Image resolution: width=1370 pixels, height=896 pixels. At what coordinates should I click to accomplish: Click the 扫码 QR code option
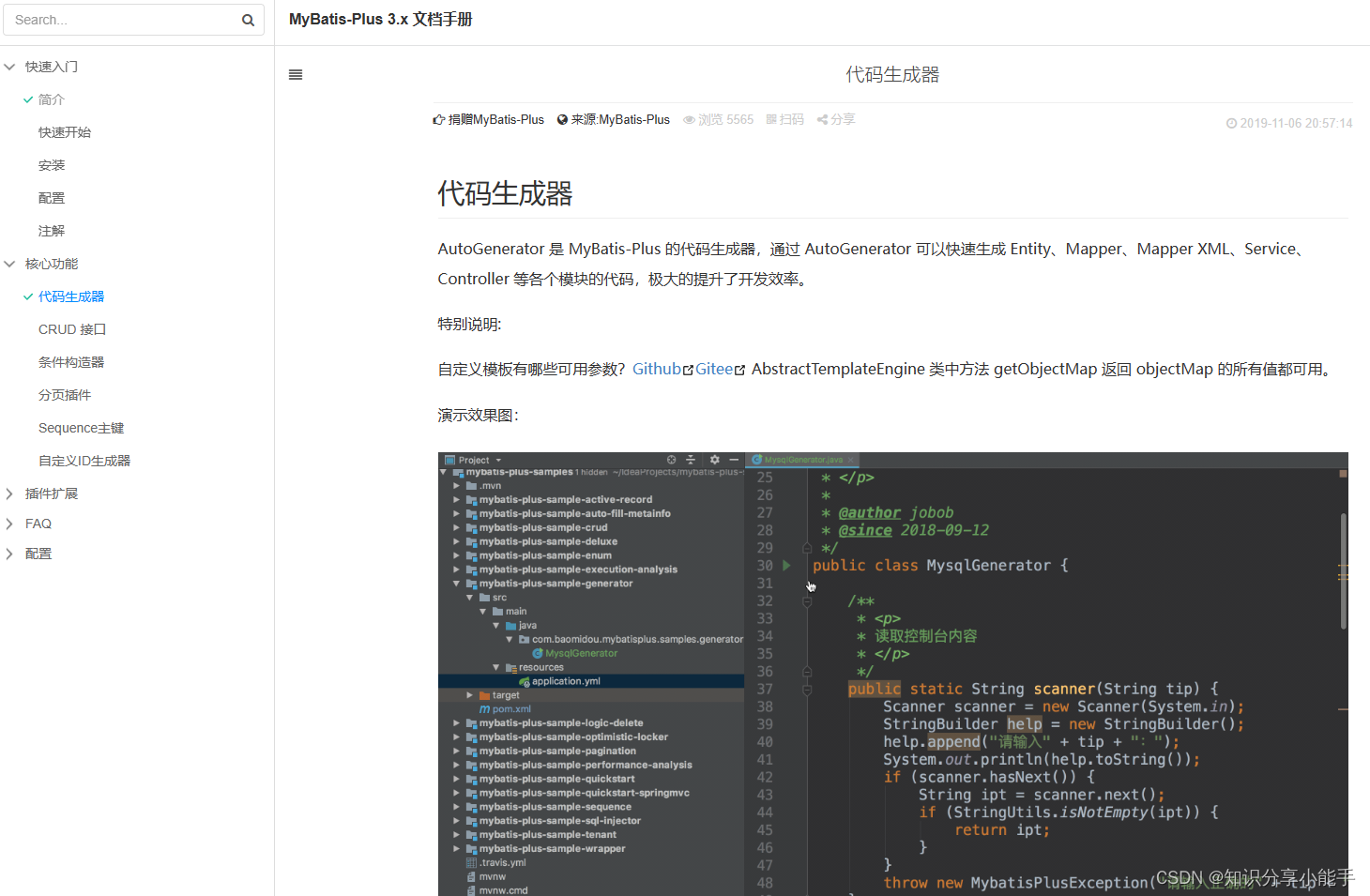pyautogui.click(x=784, y=120)
